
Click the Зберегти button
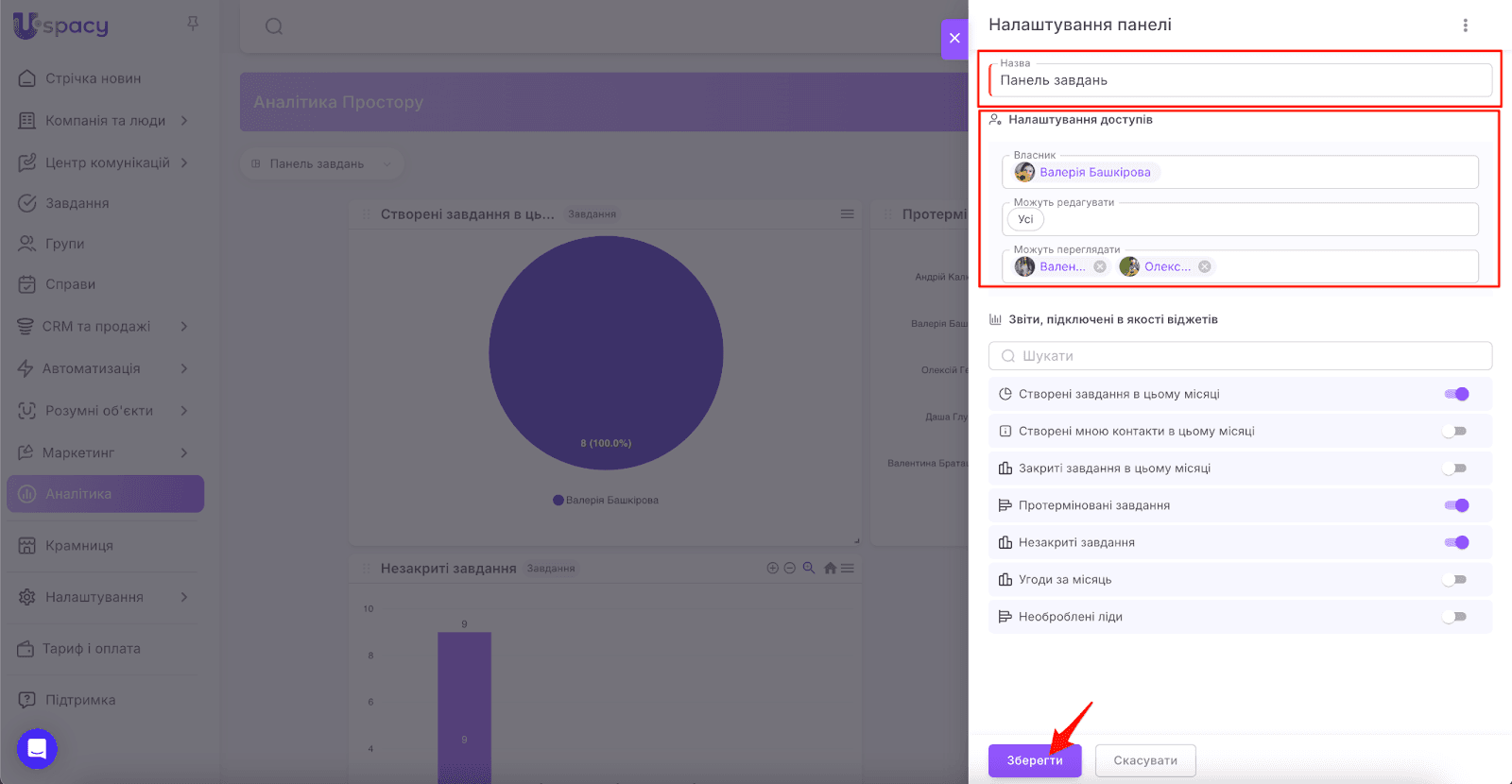tap(1035, 760)
